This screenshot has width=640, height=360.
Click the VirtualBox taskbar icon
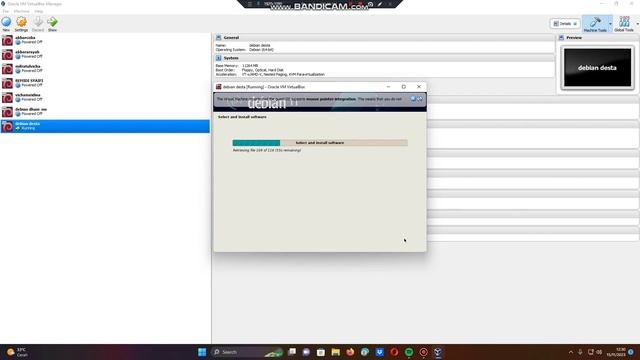pyautogui.click(x=438, y=352)
